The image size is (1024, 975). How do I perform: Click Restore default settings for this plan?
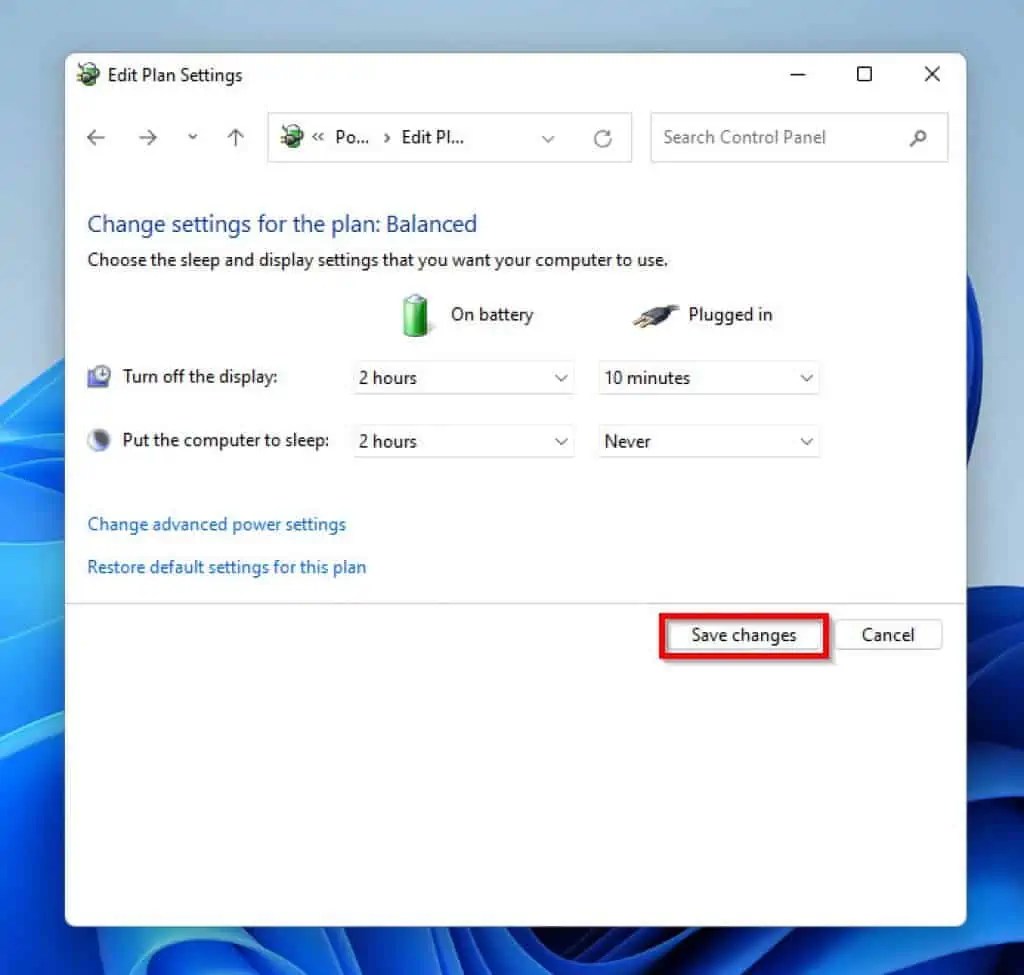(x=226, y=567)
